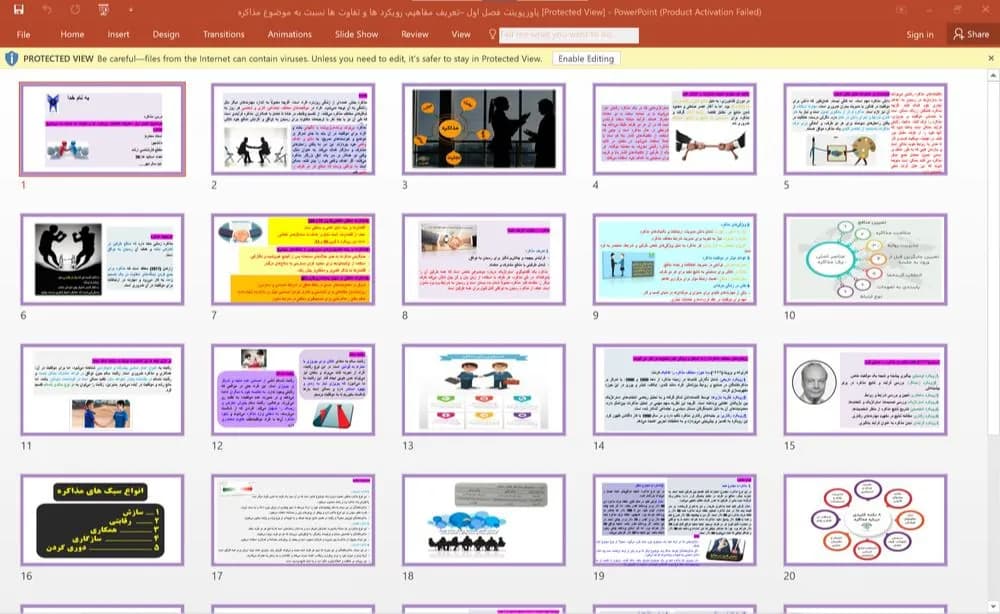Viewport: 1000px width, 614px height.
Task: Select slide 3 with office silhouettes photo
Action: coord(483,129)
